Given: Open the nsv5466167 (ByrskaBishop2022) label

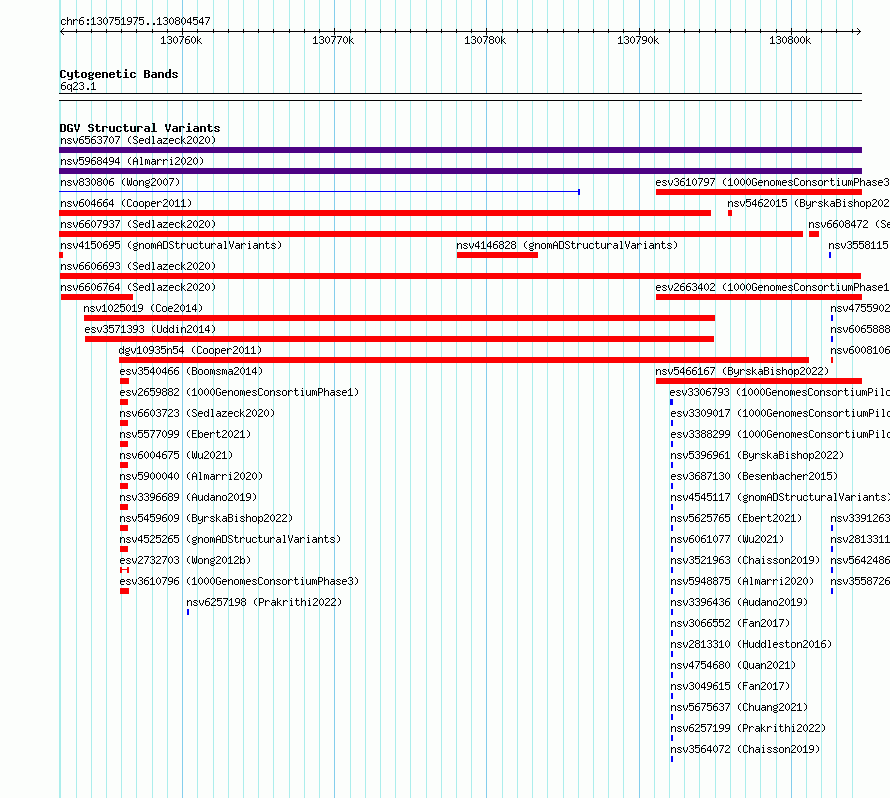Looking at the screenshot, I should point(742,371).
